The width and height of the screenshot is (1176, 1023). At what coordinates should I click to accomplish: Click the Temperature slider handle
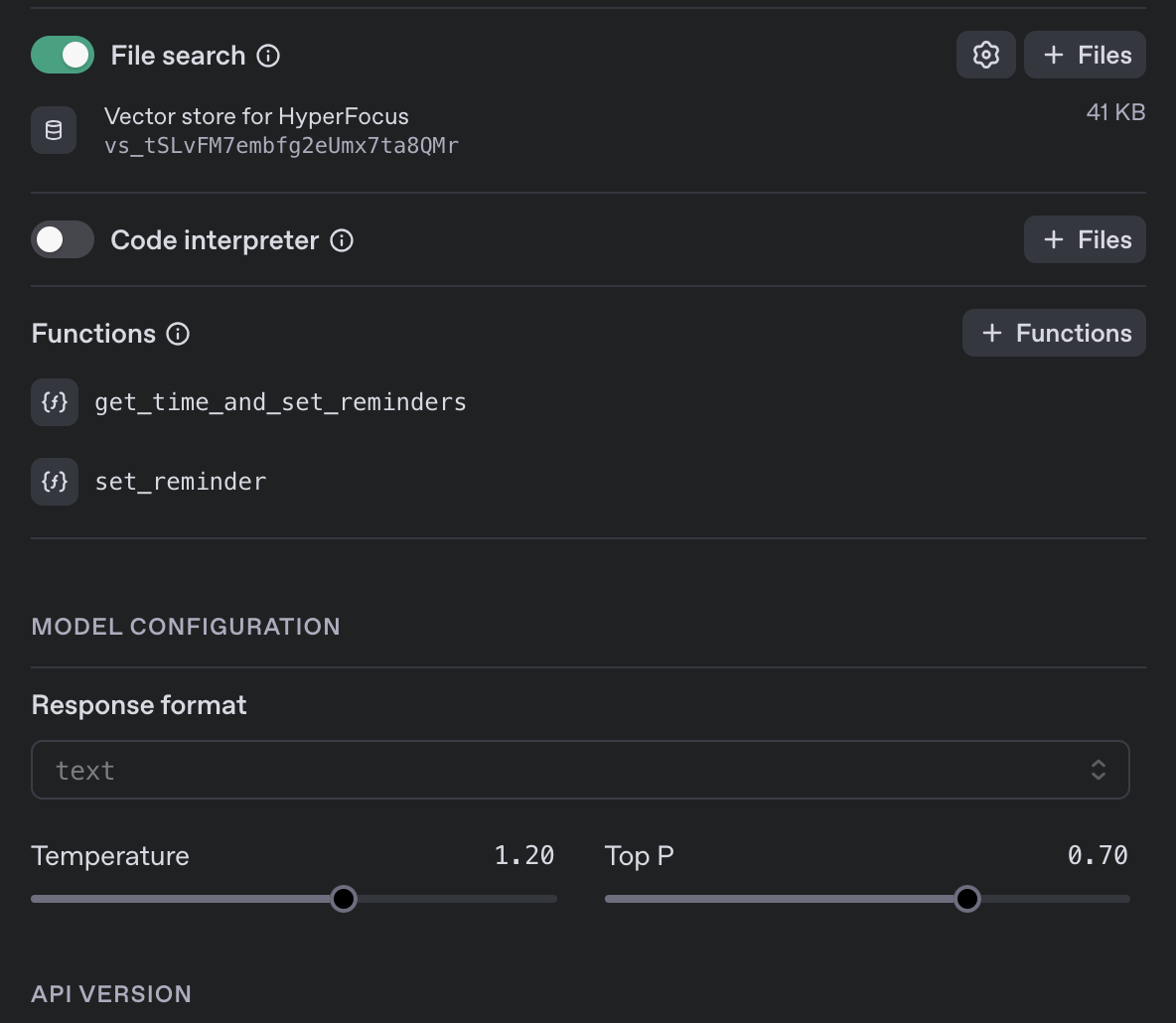[x=344, y=899]
